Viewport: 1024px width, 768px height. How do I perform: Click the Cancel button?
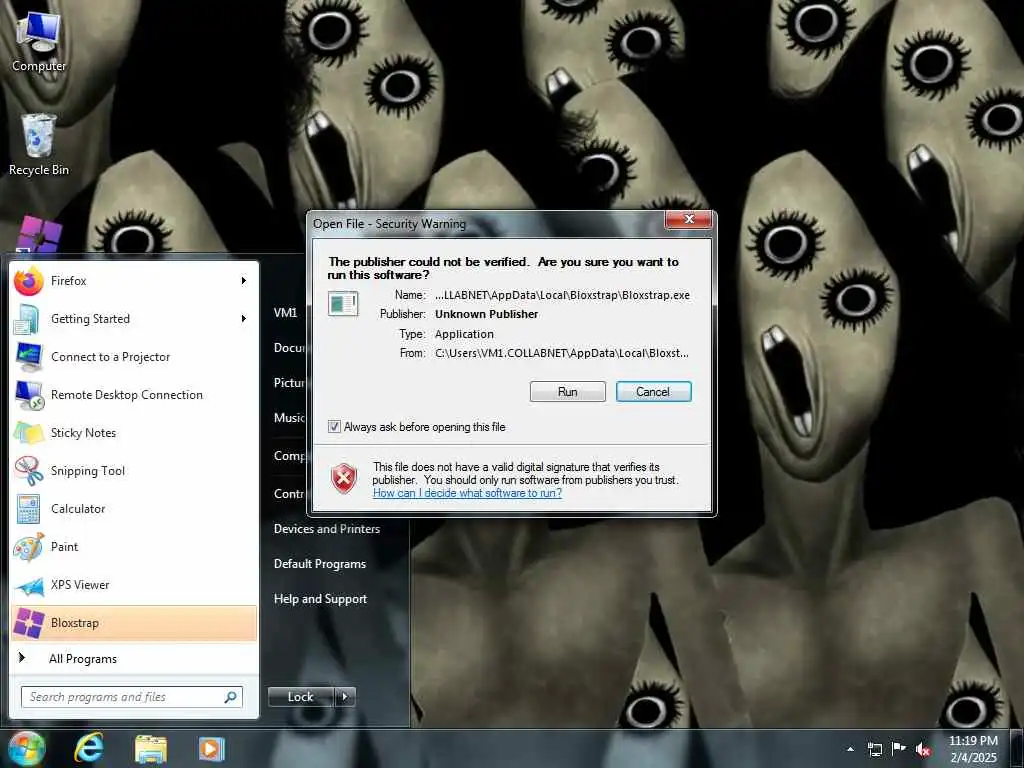pyautogui.click(x=653, y=392)
